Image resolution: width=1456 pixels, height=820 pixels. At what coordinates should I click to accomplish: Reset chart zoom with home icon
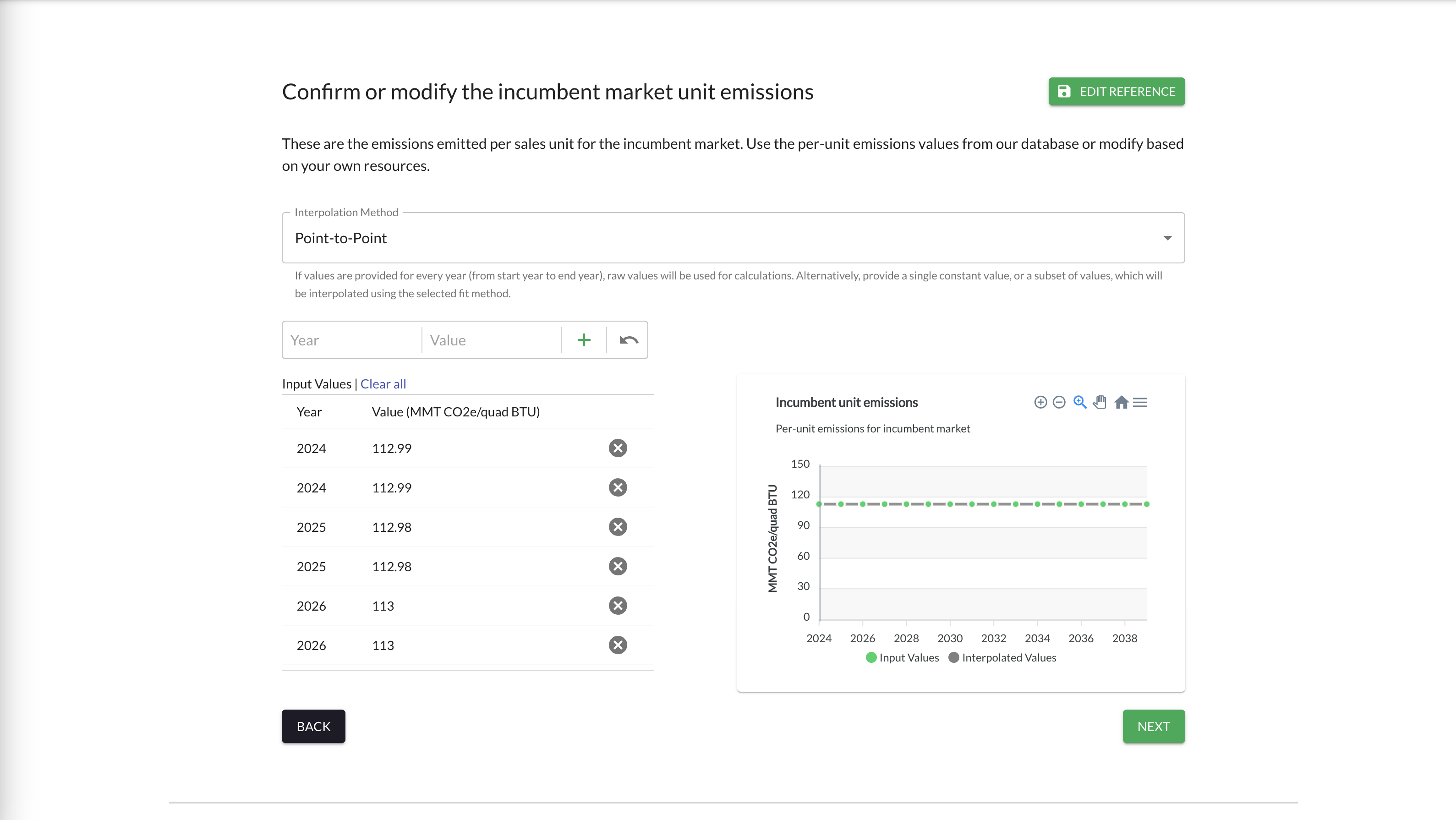(x=1122, y=402)
